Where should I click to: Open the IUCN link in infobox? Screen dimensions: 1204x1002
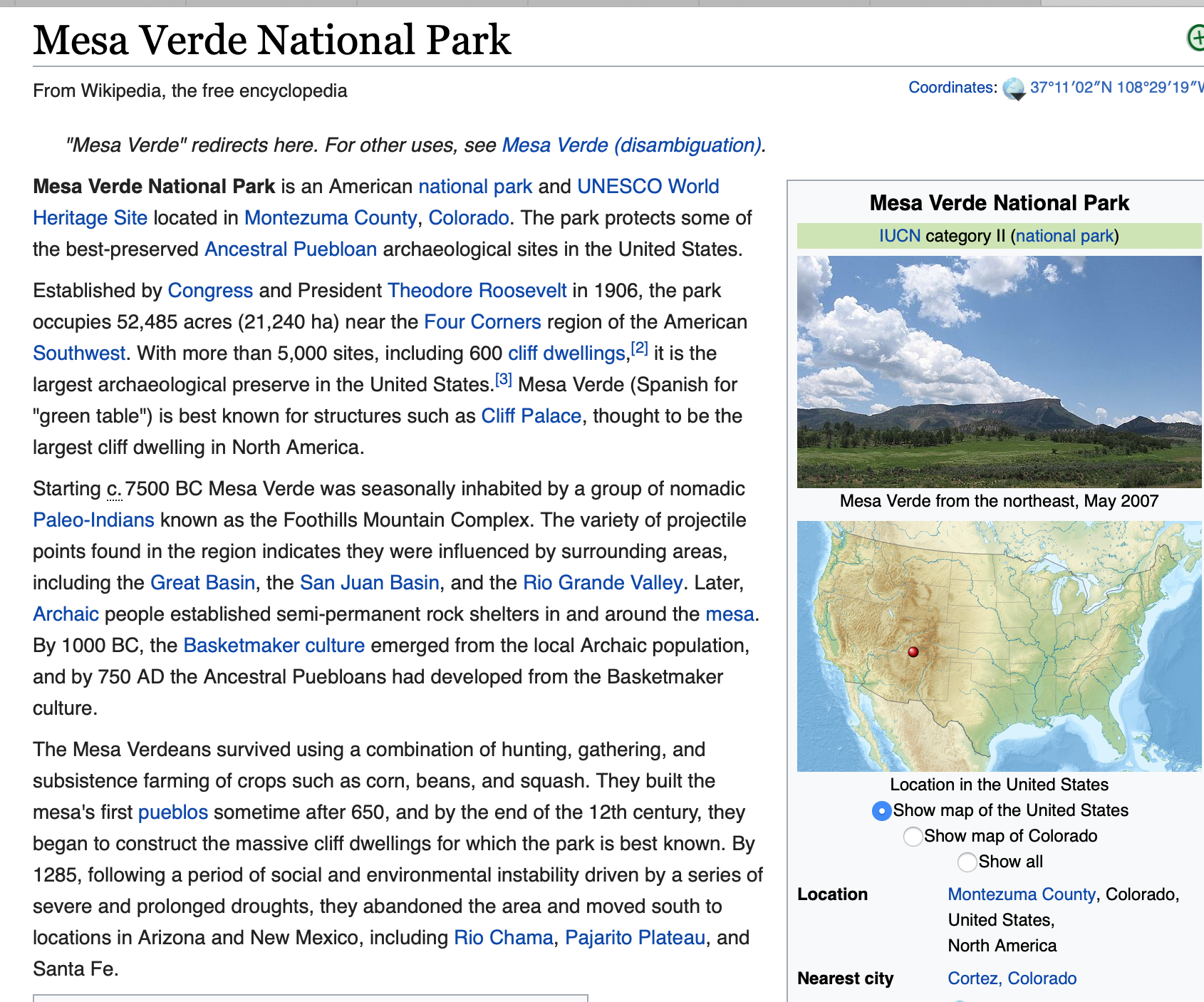(899, 236)
